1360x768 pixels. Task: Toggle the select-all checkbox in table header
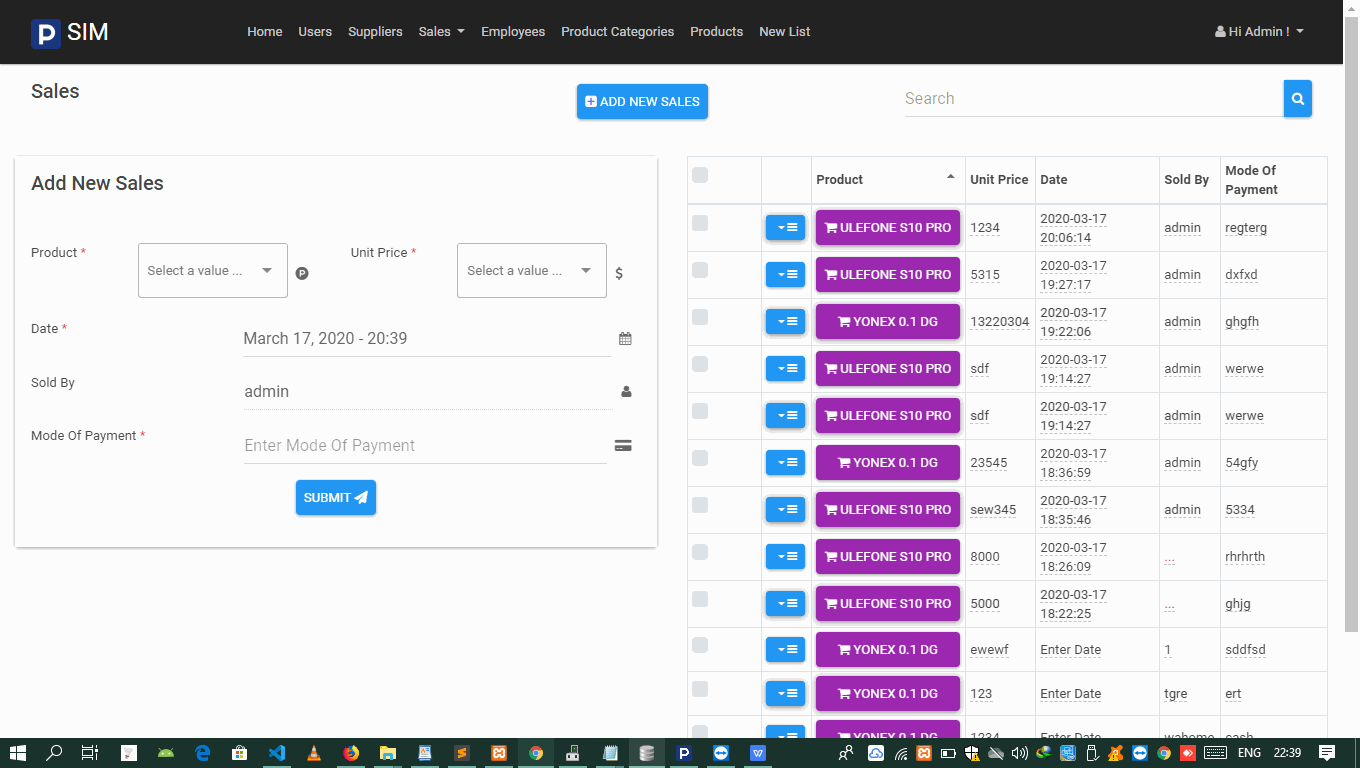coord(700,175)
